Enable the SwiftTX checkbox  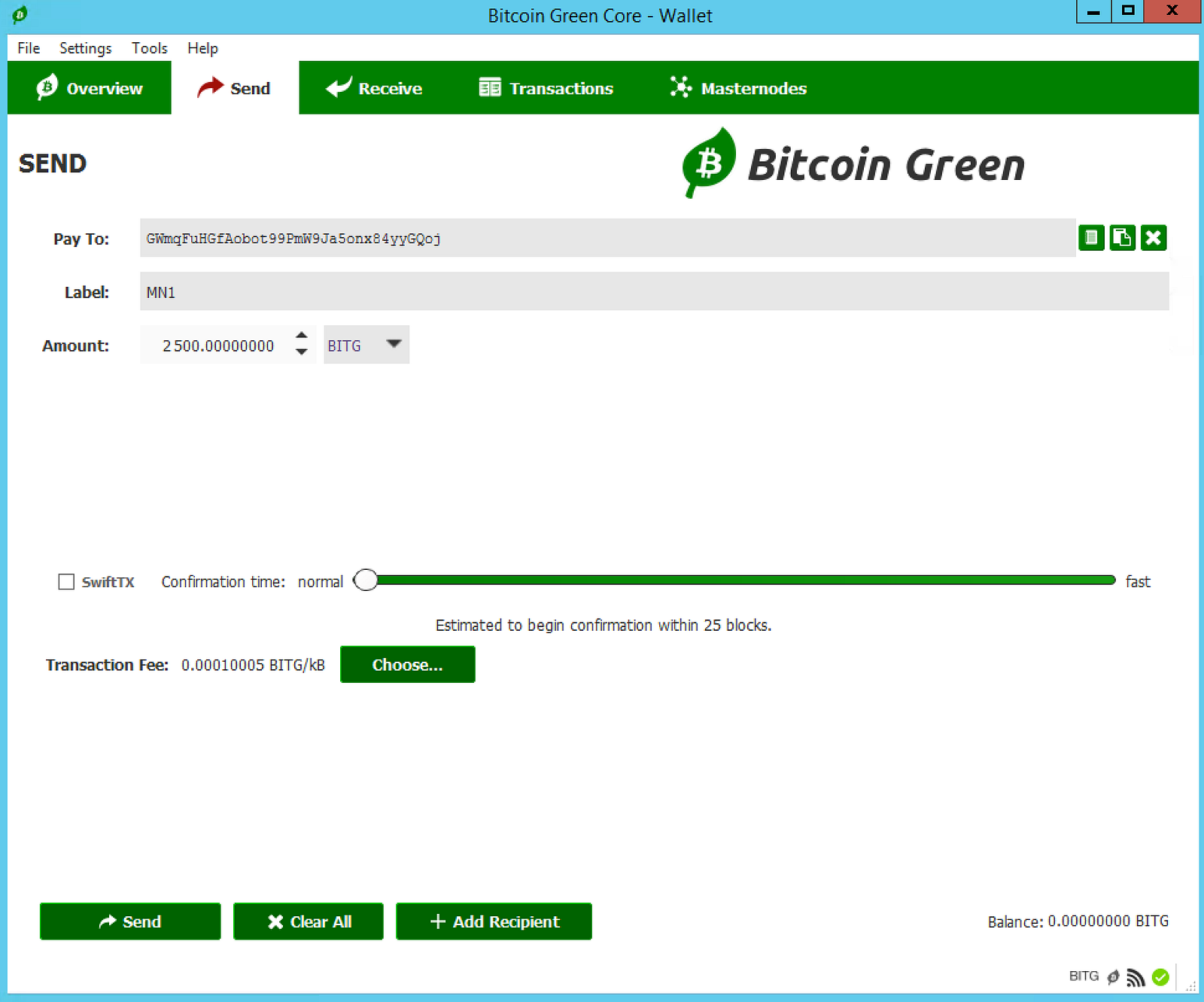click(66, 582)
